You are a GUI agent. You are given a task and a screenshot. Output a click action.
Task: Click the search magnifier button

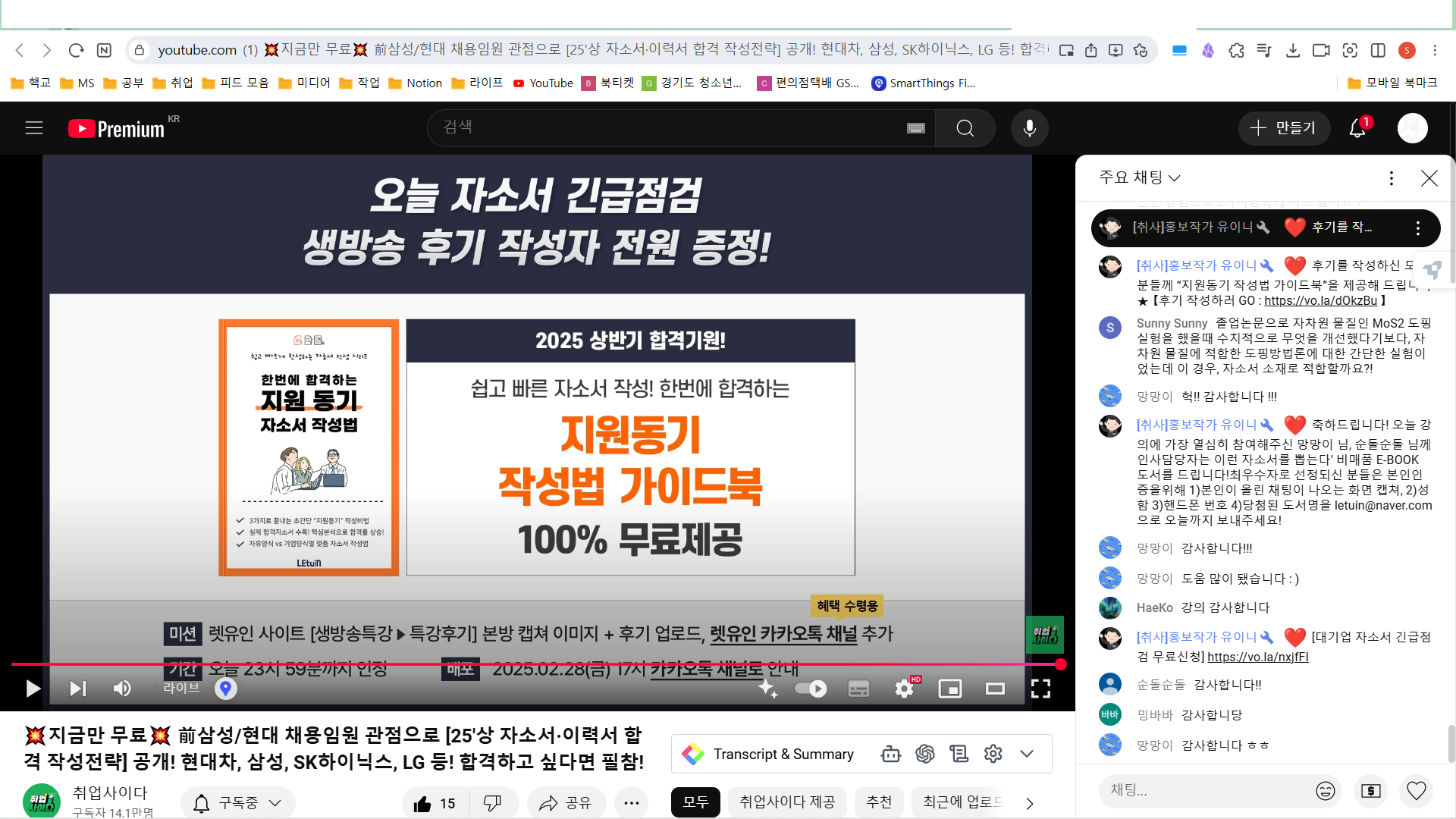pos(965,128)
